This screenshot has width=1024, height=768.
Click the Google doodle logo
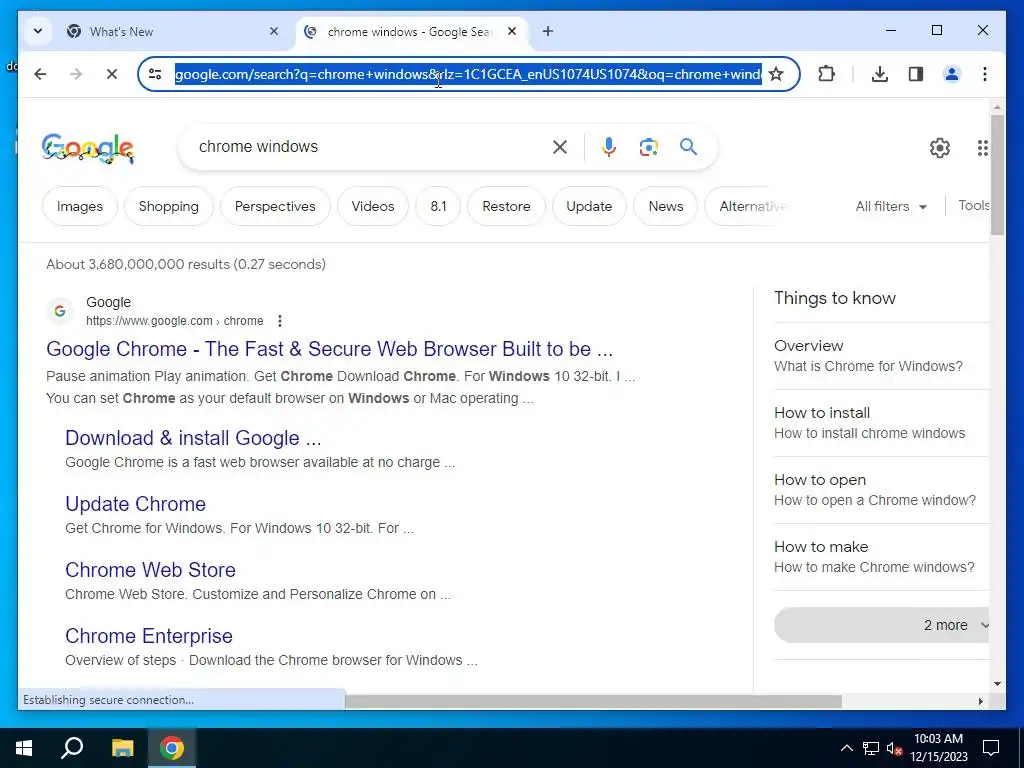click(88, 148)
